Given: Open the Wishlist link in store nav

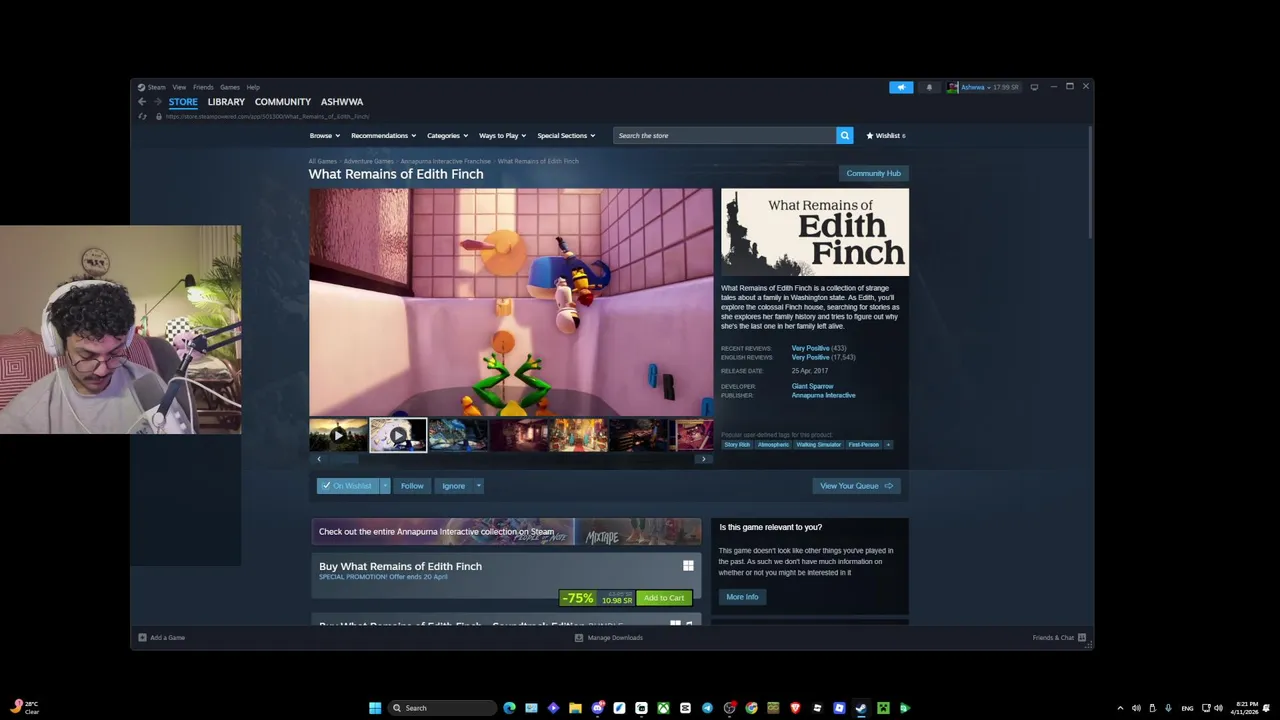Looking at the screenshot, I should (886, 135).
